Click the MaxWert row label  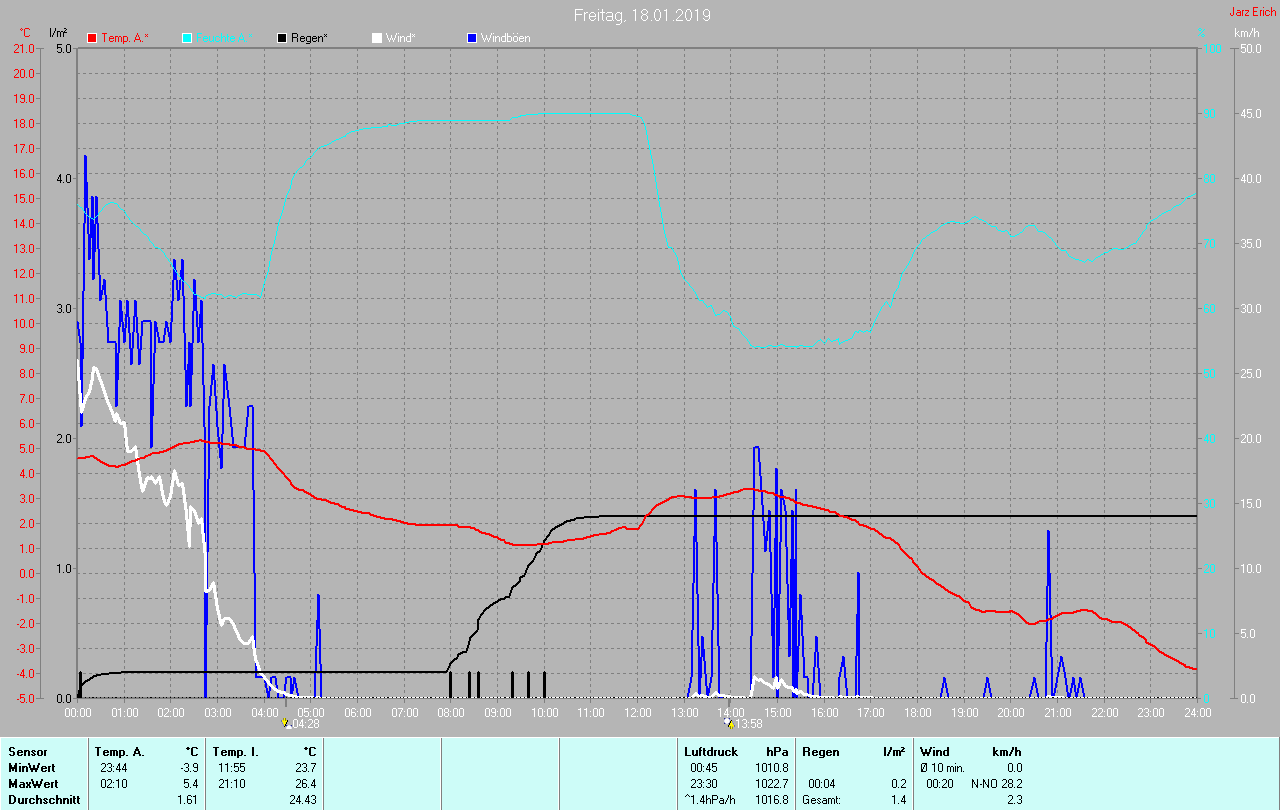tap(32, 783)
